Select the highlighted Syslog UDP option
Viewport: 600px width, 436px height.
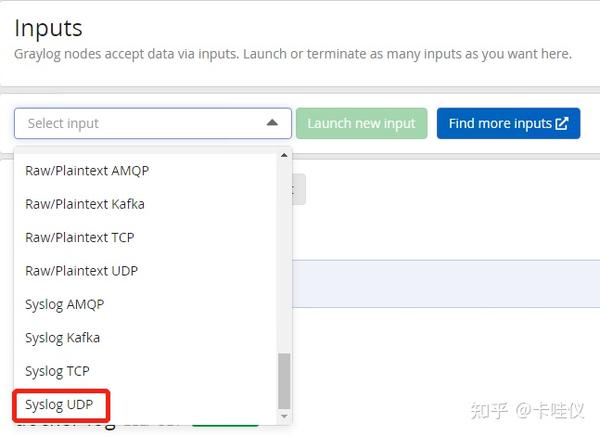61,405
